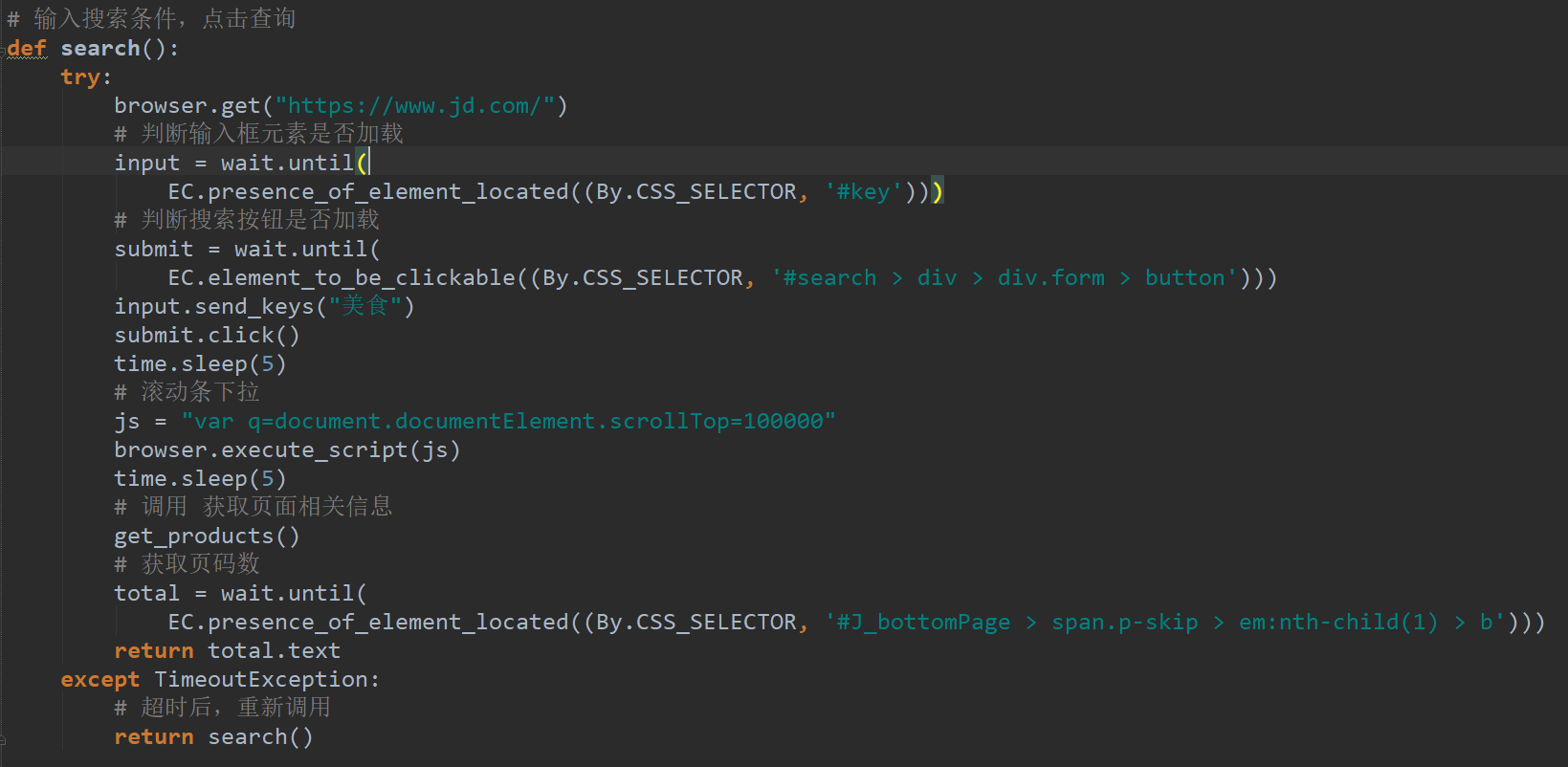
Task: Click on browser.execute_script call
Action: 287,450
